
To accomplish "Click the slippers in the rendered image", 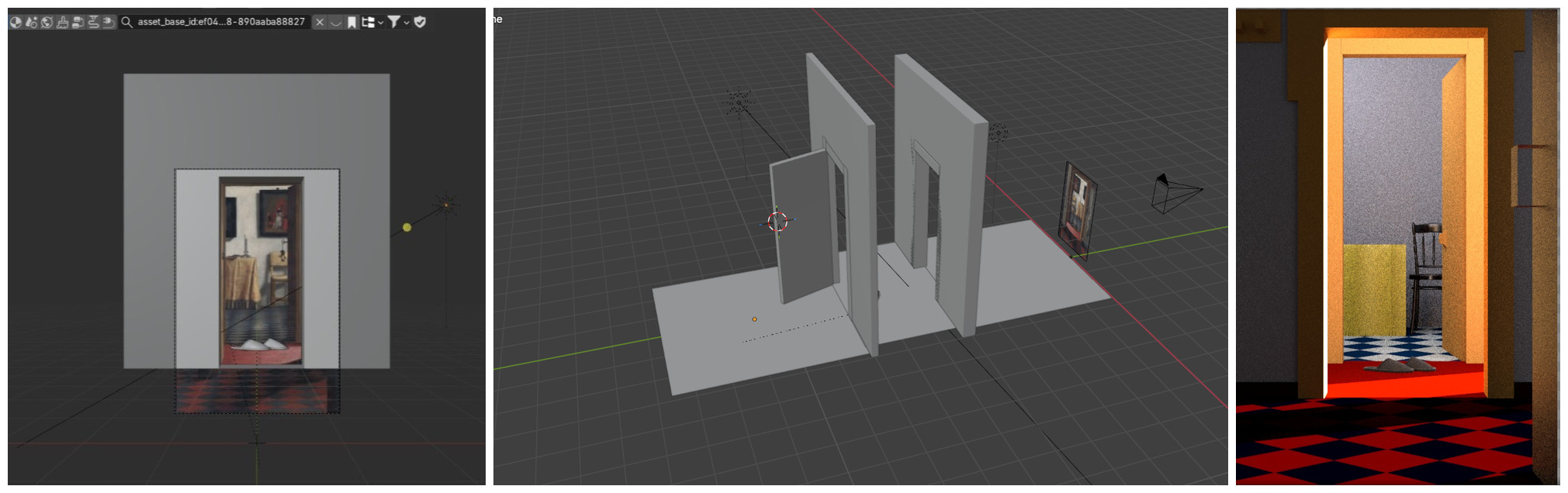I will pyautogui.click(x=1400, y=364).
